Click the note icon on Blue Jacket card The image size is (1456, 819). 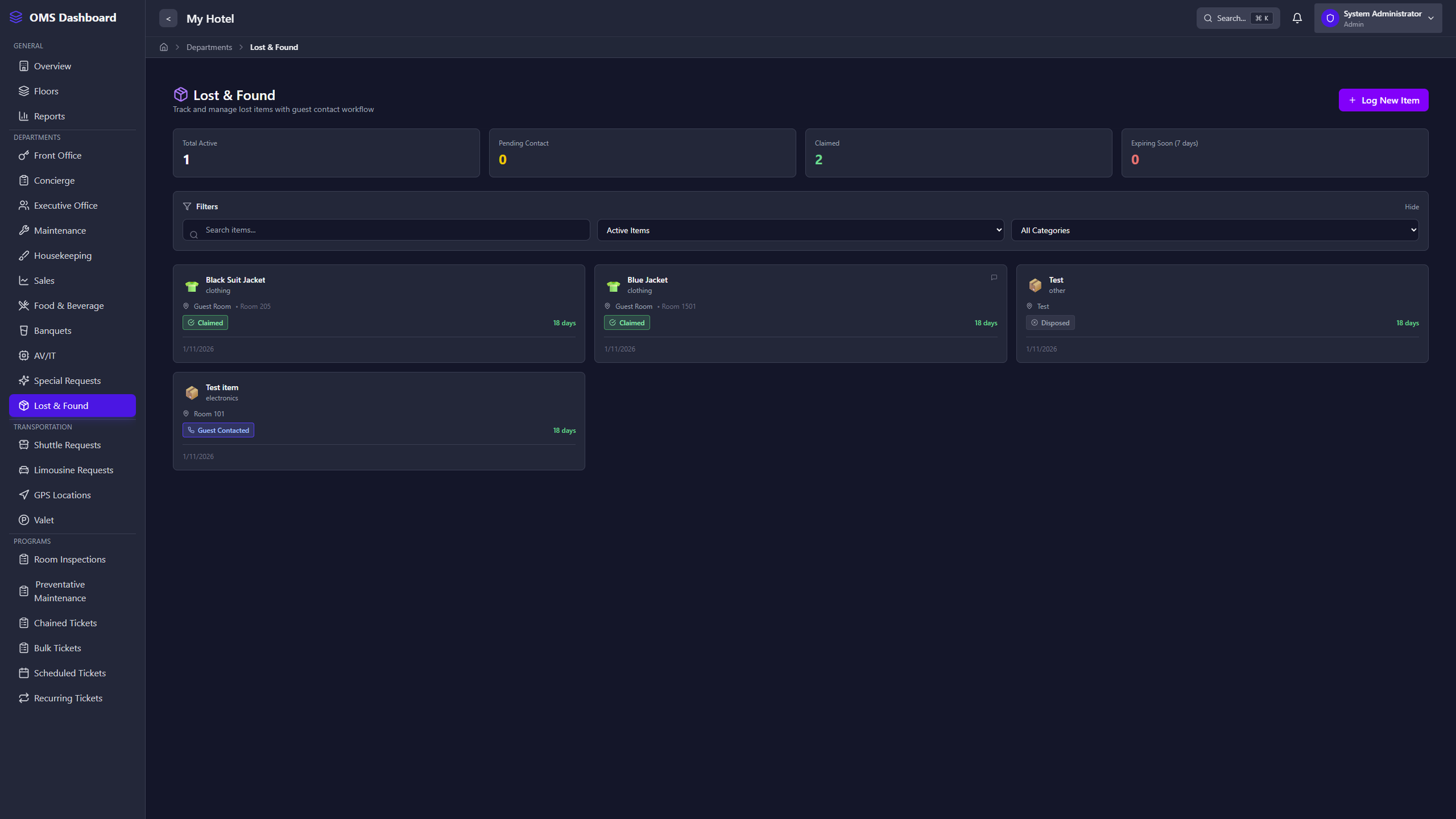994,278
